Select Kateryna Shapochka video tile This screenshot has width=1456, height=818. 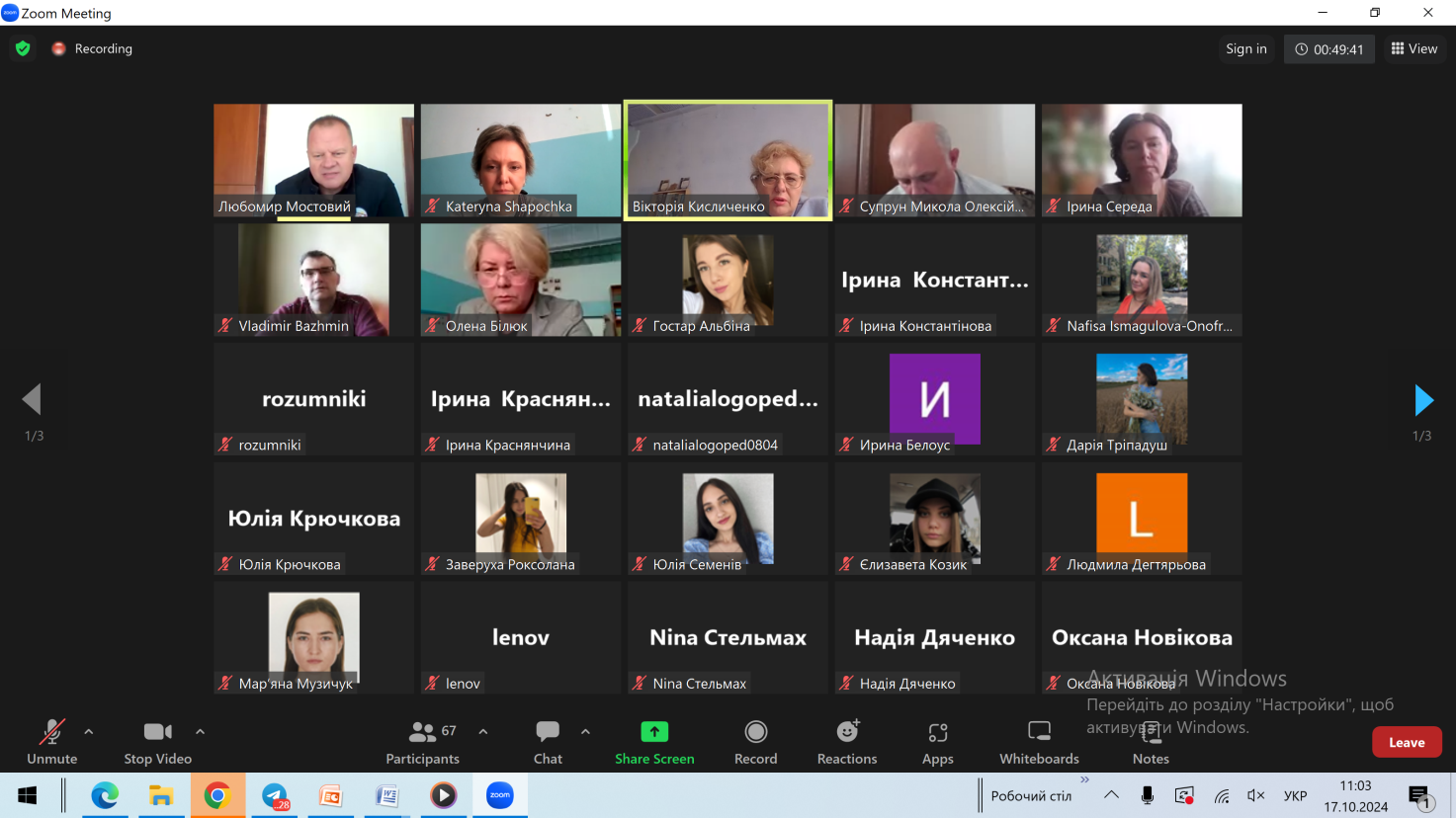pyautogui.click(x=521, y=160)
